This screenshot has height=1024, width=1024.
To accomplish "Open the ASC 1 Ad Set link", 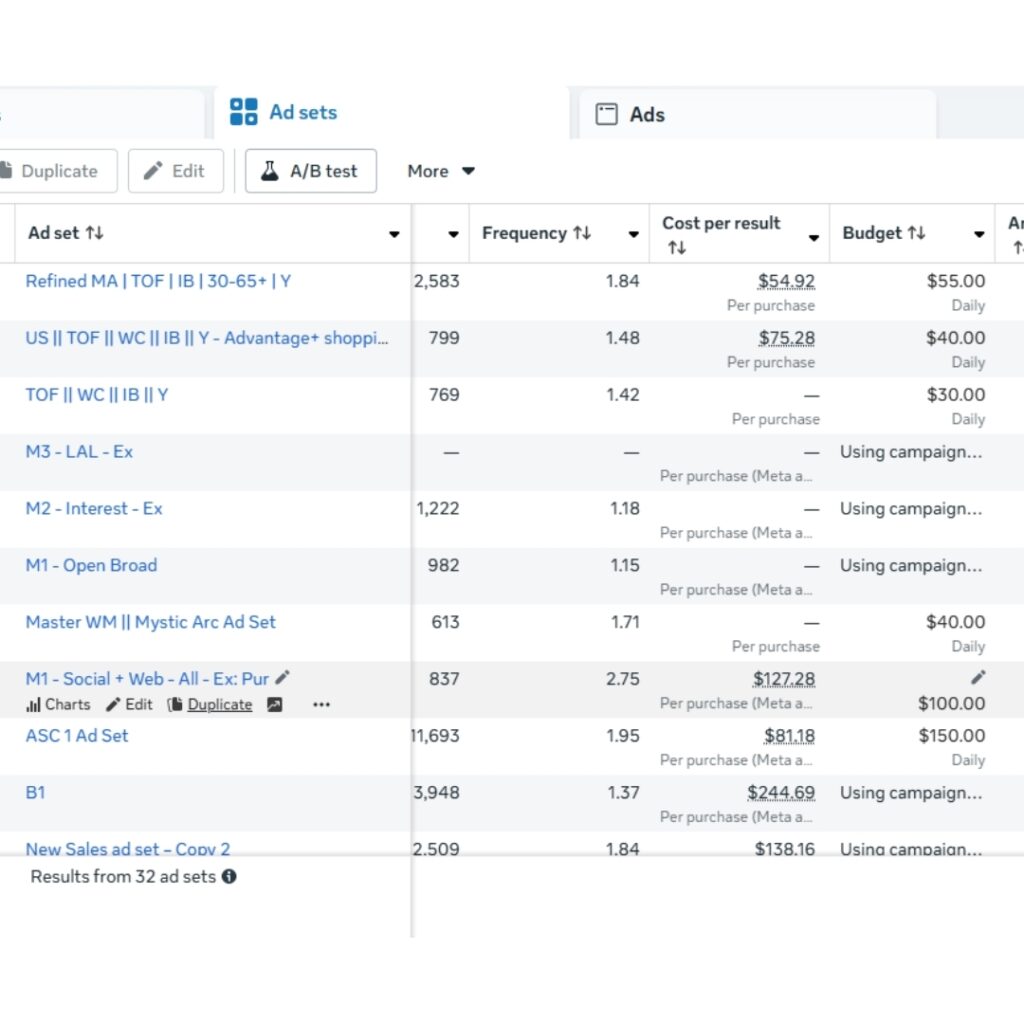I will click(77, 735).
